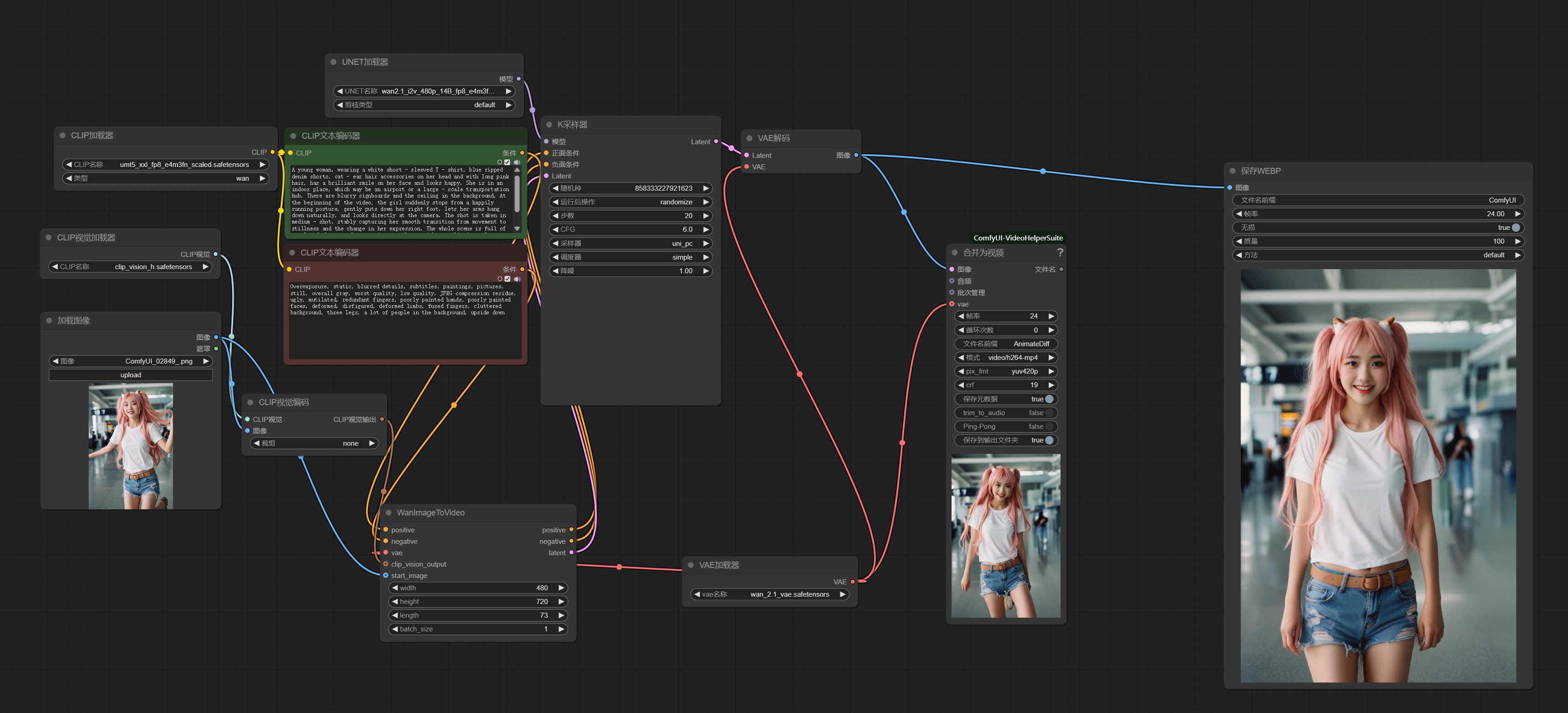The image size is (1568, 713).
Task: Toggle 无损 lossless switch in 保存WEBP
Action: coord(1516,228)
